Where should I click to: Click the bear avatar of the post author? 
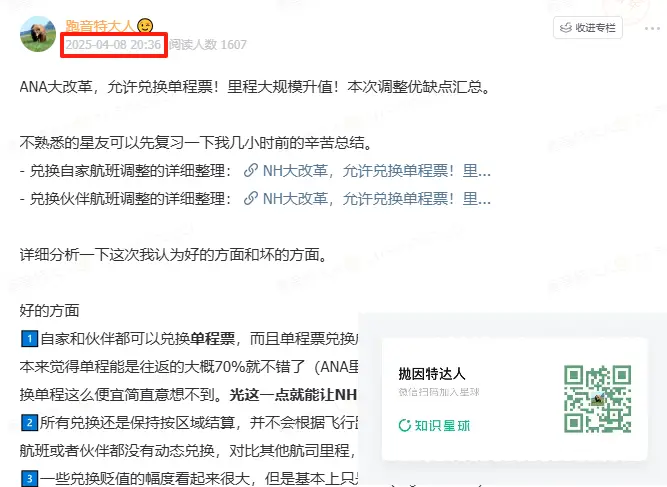(x=38, y=34)
